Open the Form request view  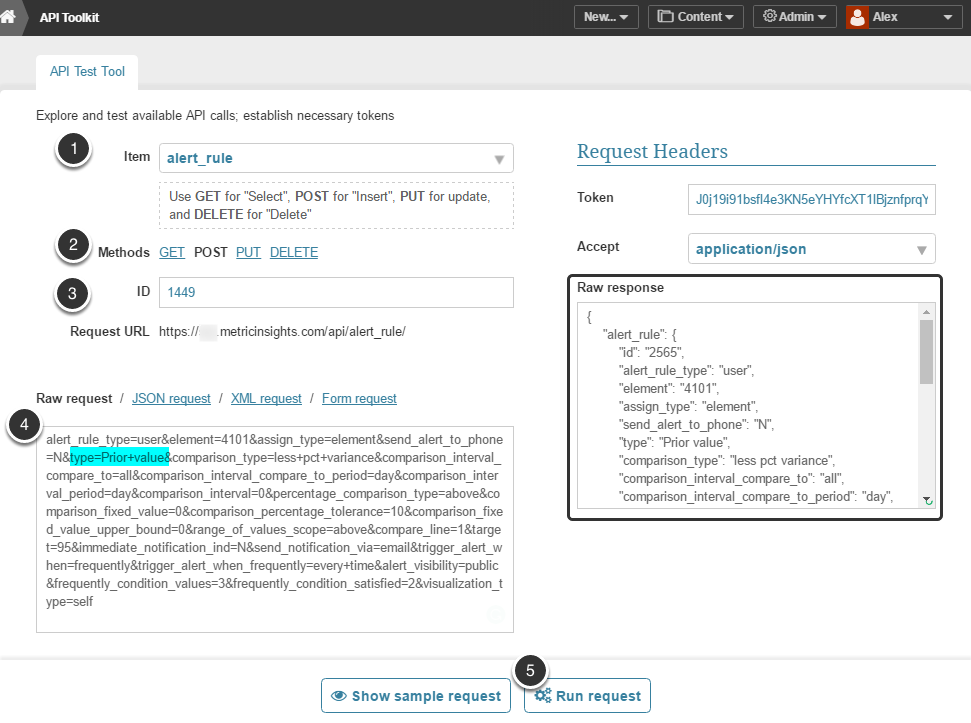(x=359, y=398)
